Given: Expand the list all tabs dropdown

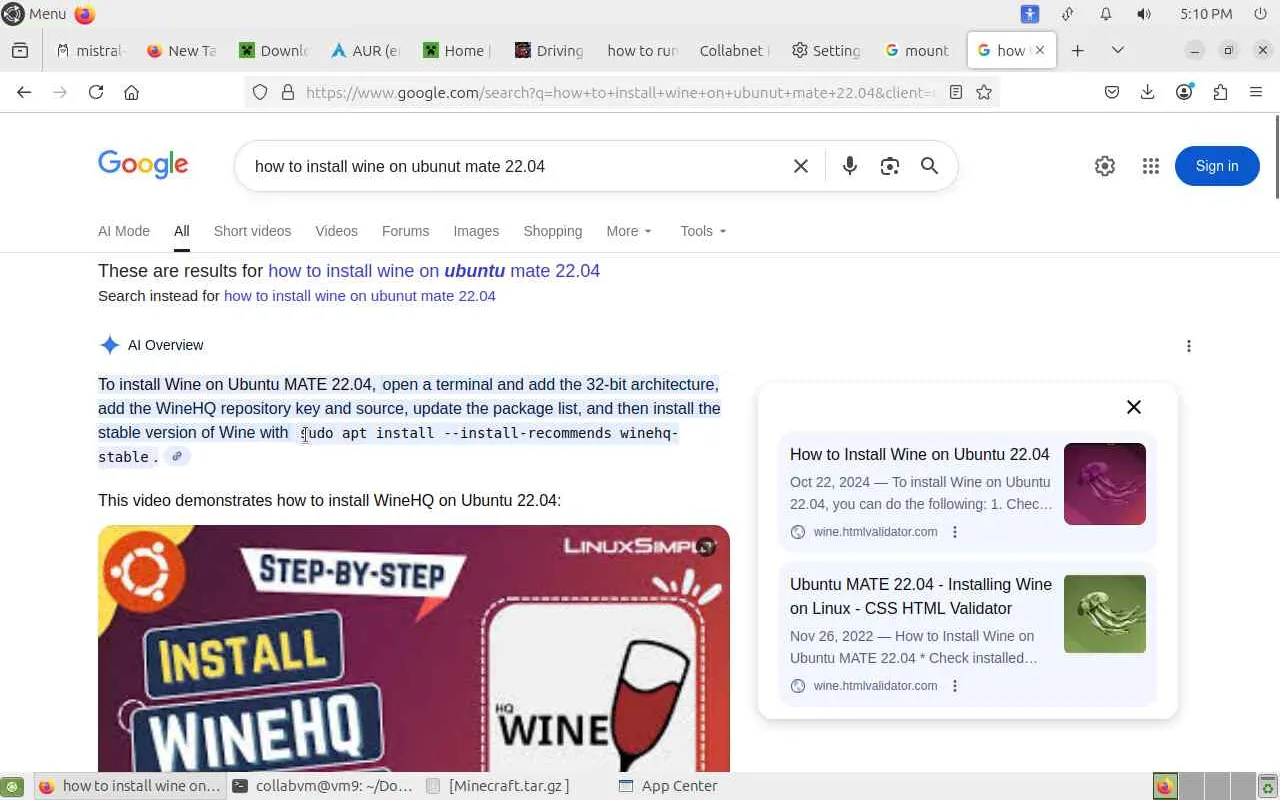Looking at the screenshot, I should (x=1118, y=51).
